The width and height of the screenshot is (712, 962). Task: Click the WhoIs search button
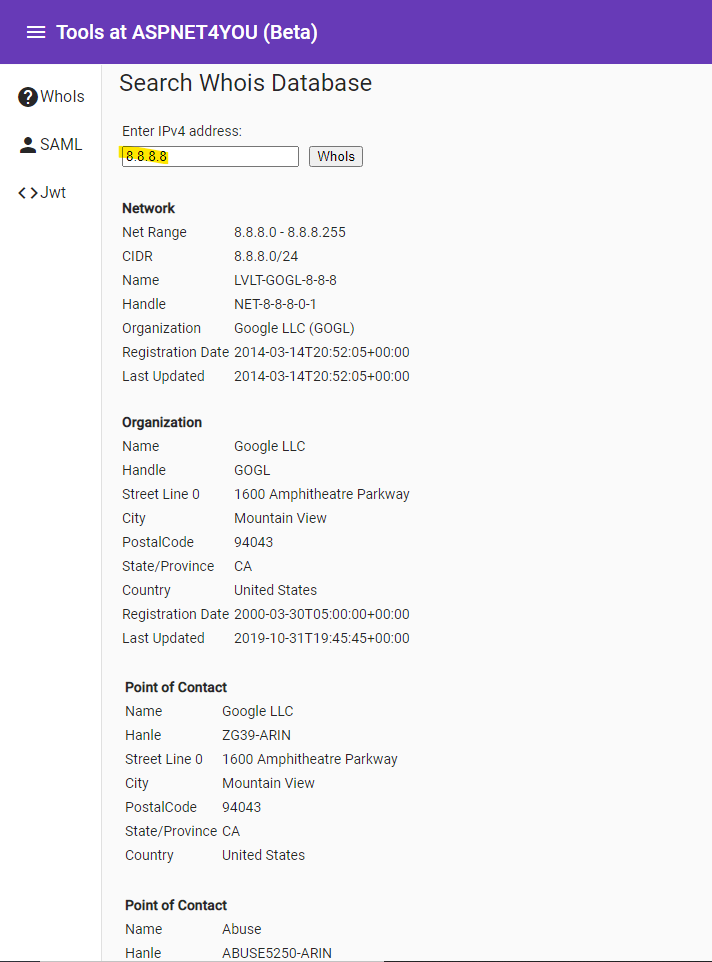click(x=335, y=156)
